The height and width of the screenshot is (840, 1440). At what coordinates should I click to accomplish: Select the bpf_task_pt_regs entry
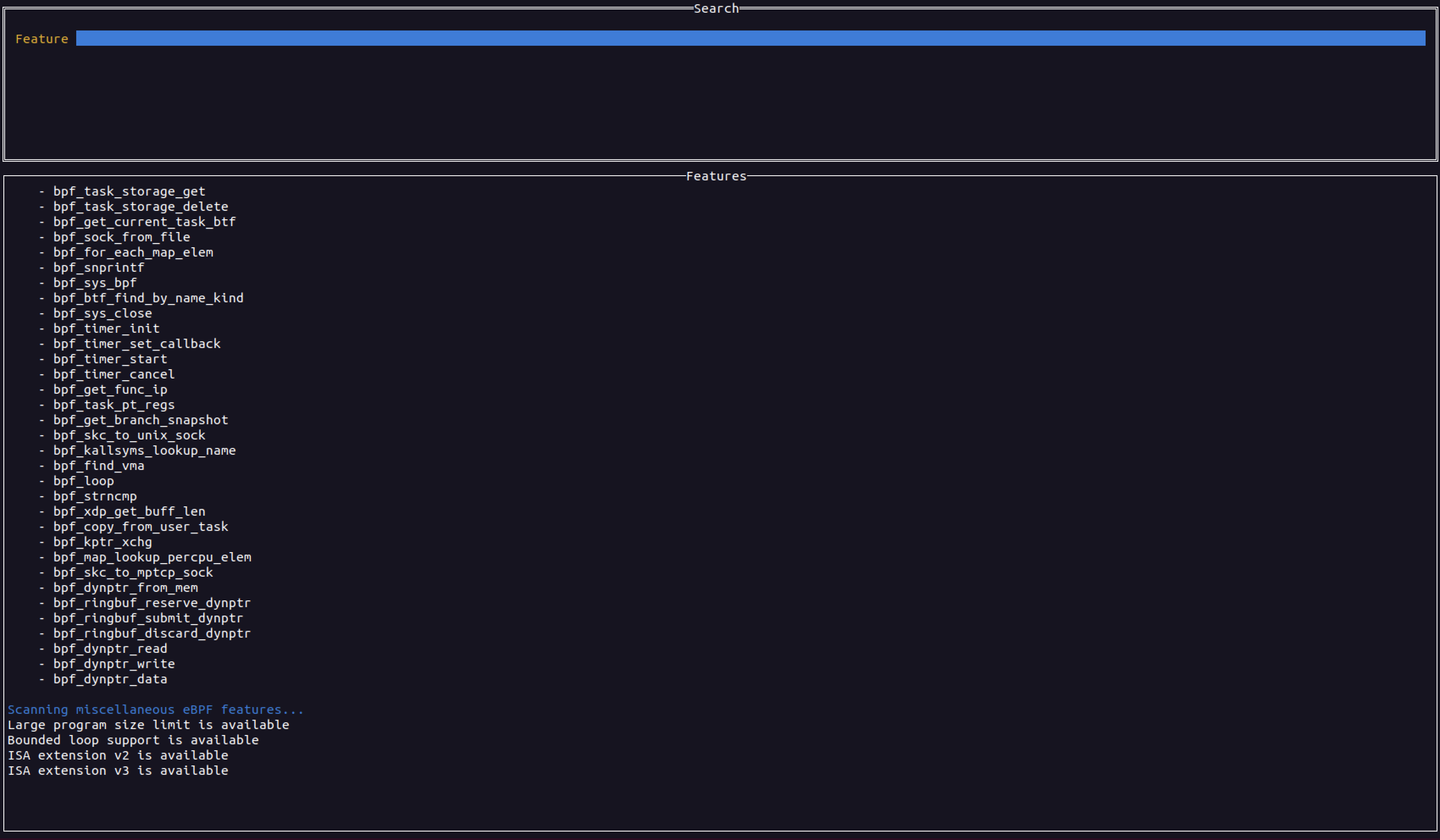click(114, 405)
